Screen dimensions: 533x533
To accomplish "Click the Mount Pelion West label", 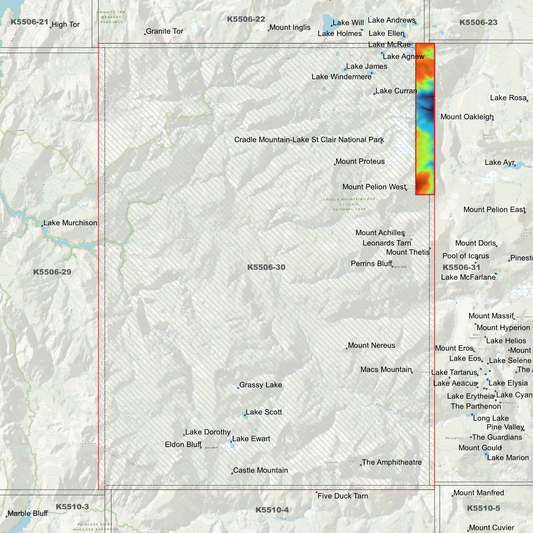I will (x=374, y=187).
